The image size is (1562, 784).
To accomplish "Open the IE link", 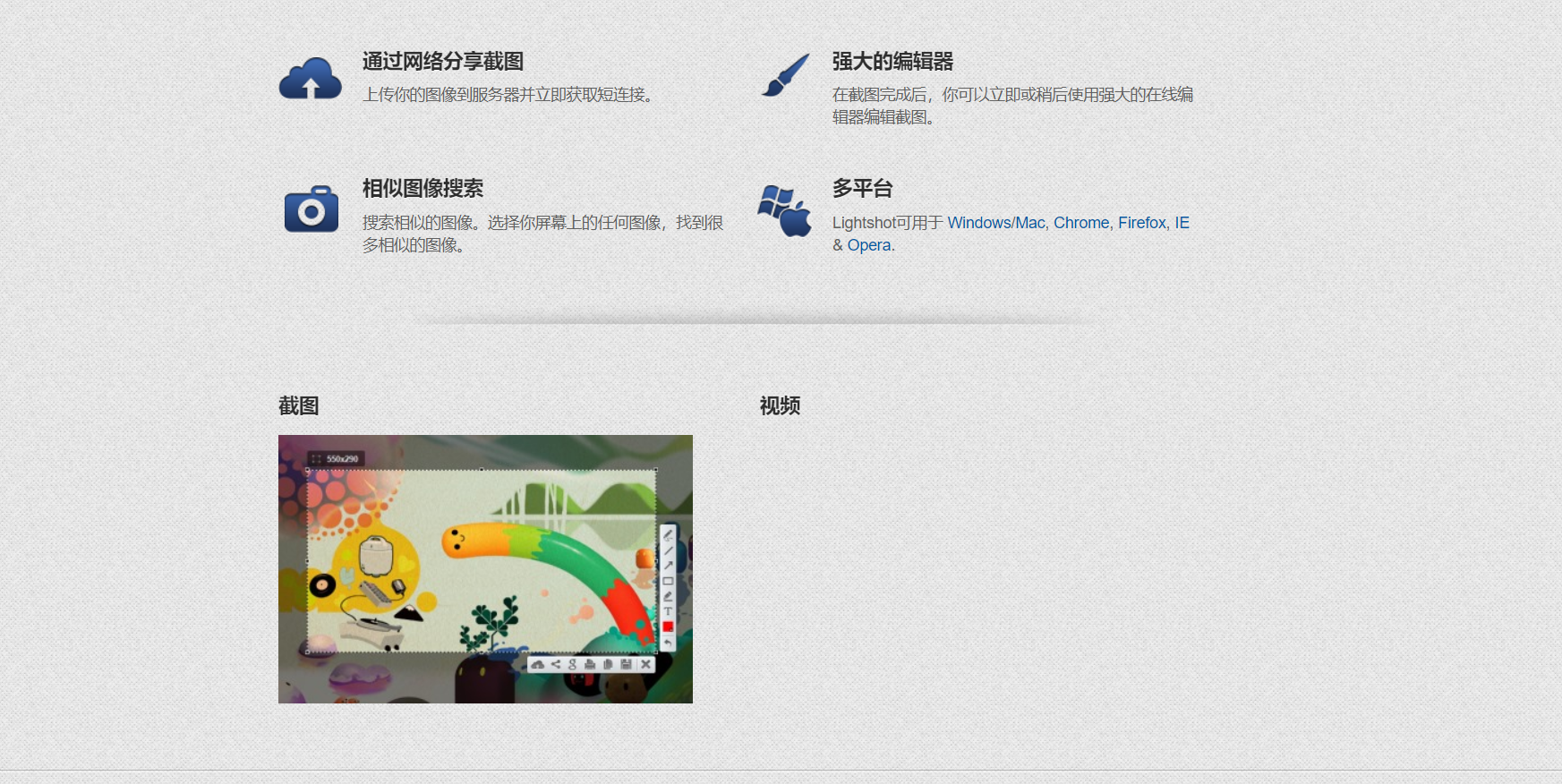I will [1182, 223].
